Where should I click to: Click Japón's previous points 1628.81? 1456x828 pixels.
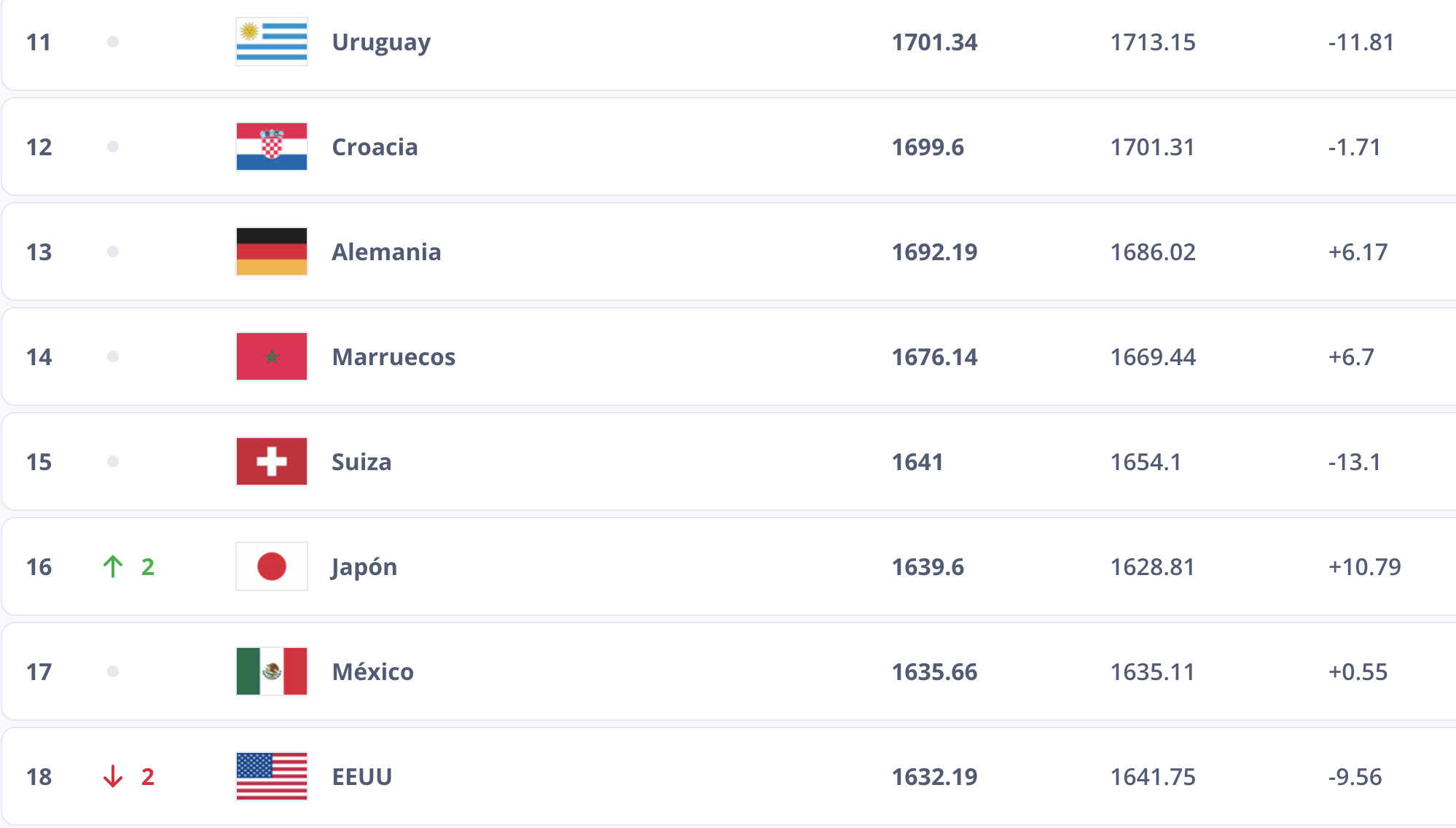point(1152,567)
